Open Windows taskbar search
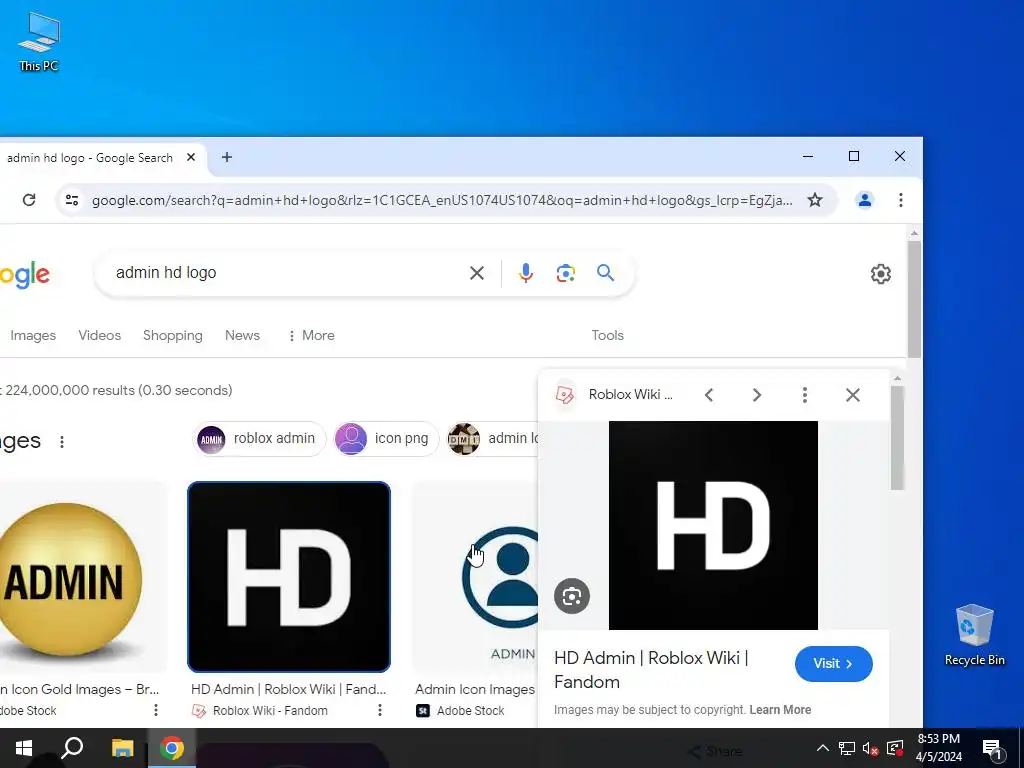Image resolution: width=1024 pixels, height=768 pixels. coord(72,748)
